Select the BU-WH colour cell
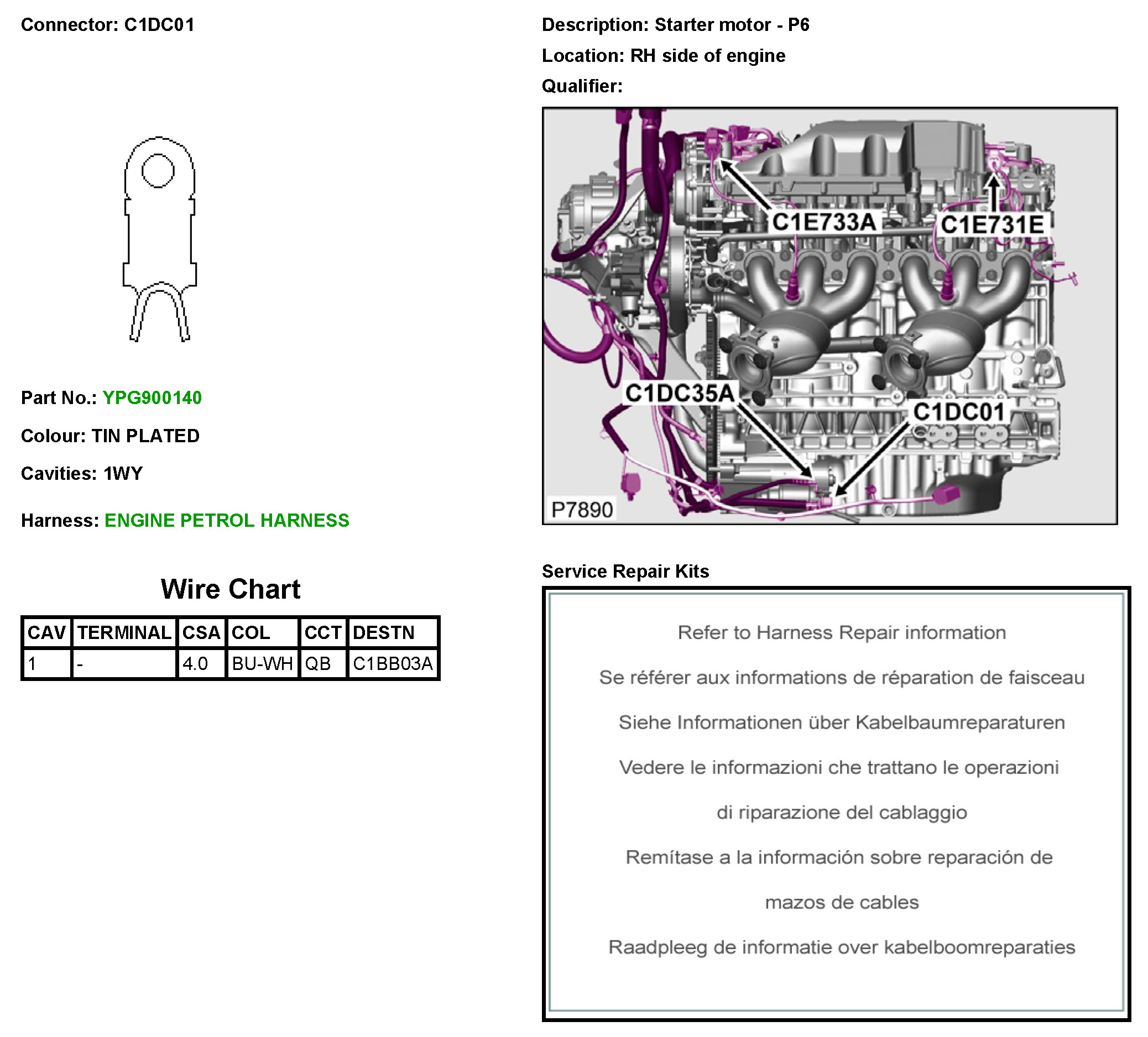This screenshot has height=1037, width=1148. tap(262, 664)
